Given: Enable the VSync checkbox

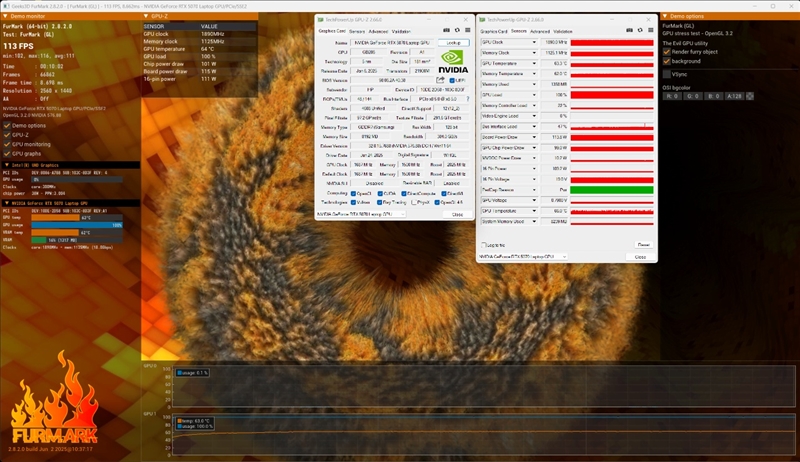Looking at the screenshot, I should tap(667, 73).
